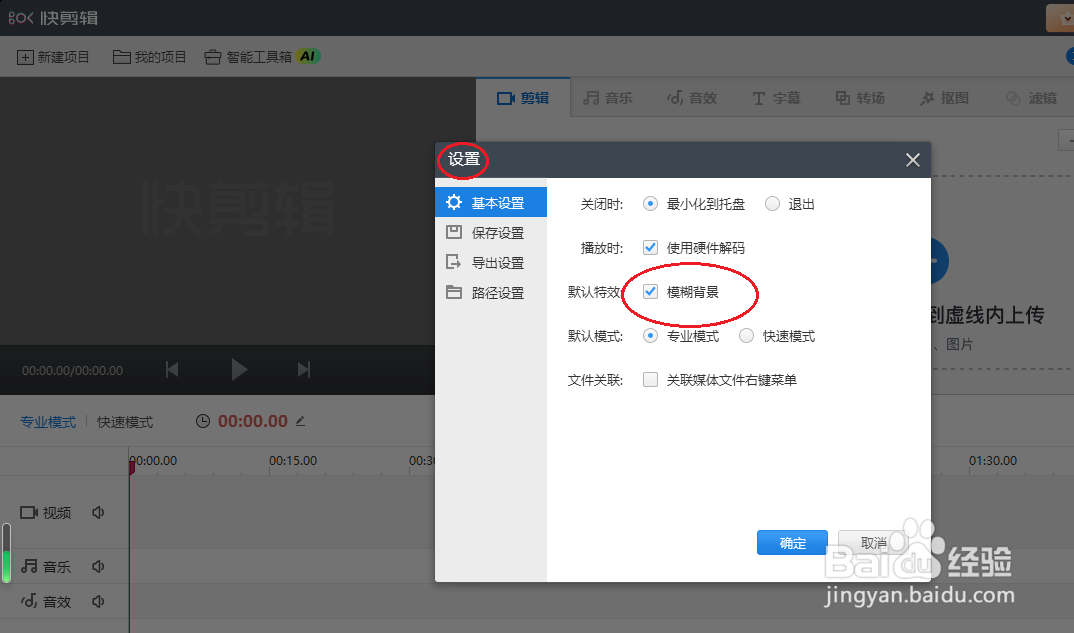The image size is (1074, 633).
Task: Select 导出设置 in settings sidebar
Action: (x=491, y=262)
